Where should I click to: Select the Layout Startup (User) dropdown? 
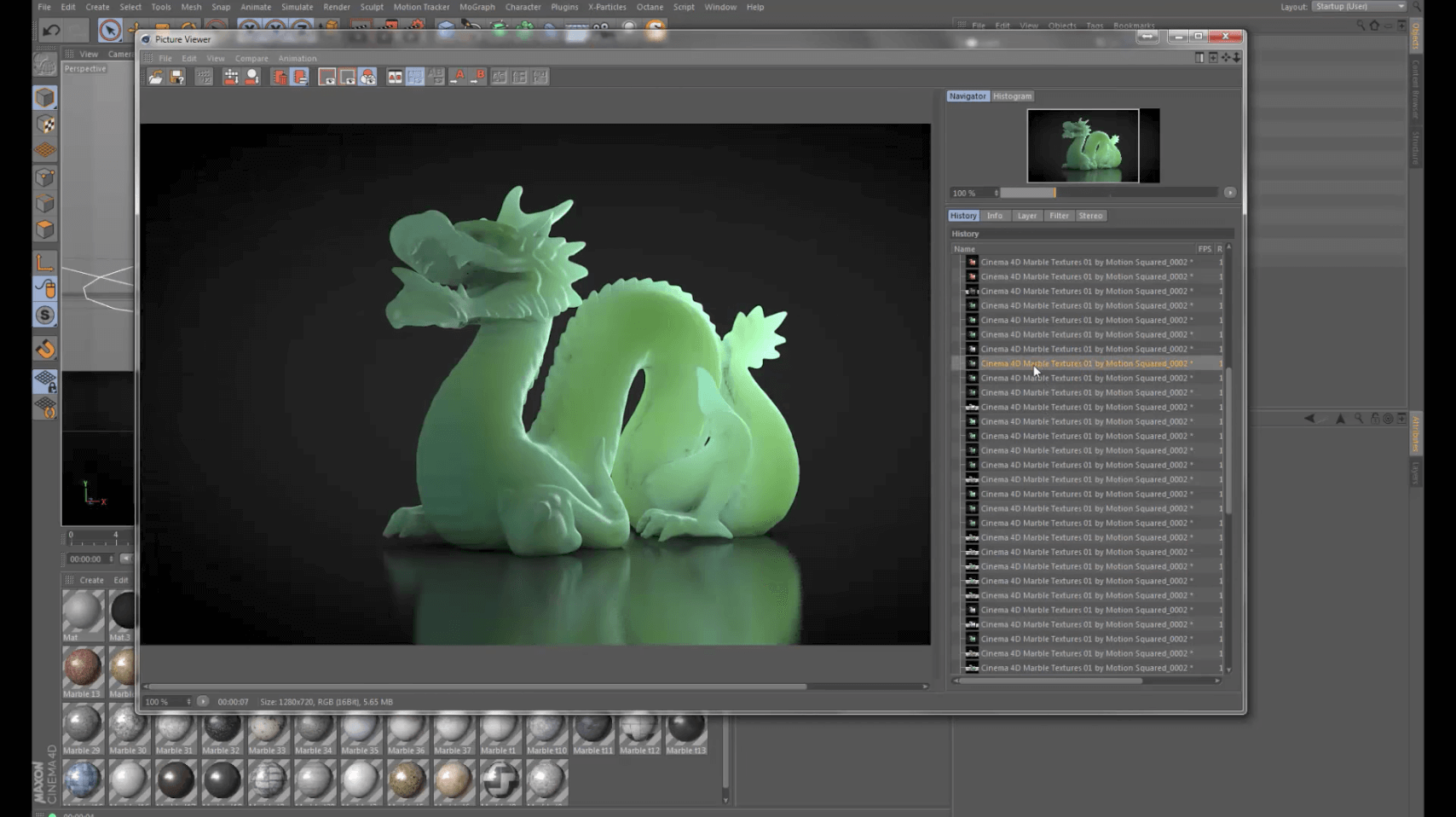click(x=1359, y=7)
